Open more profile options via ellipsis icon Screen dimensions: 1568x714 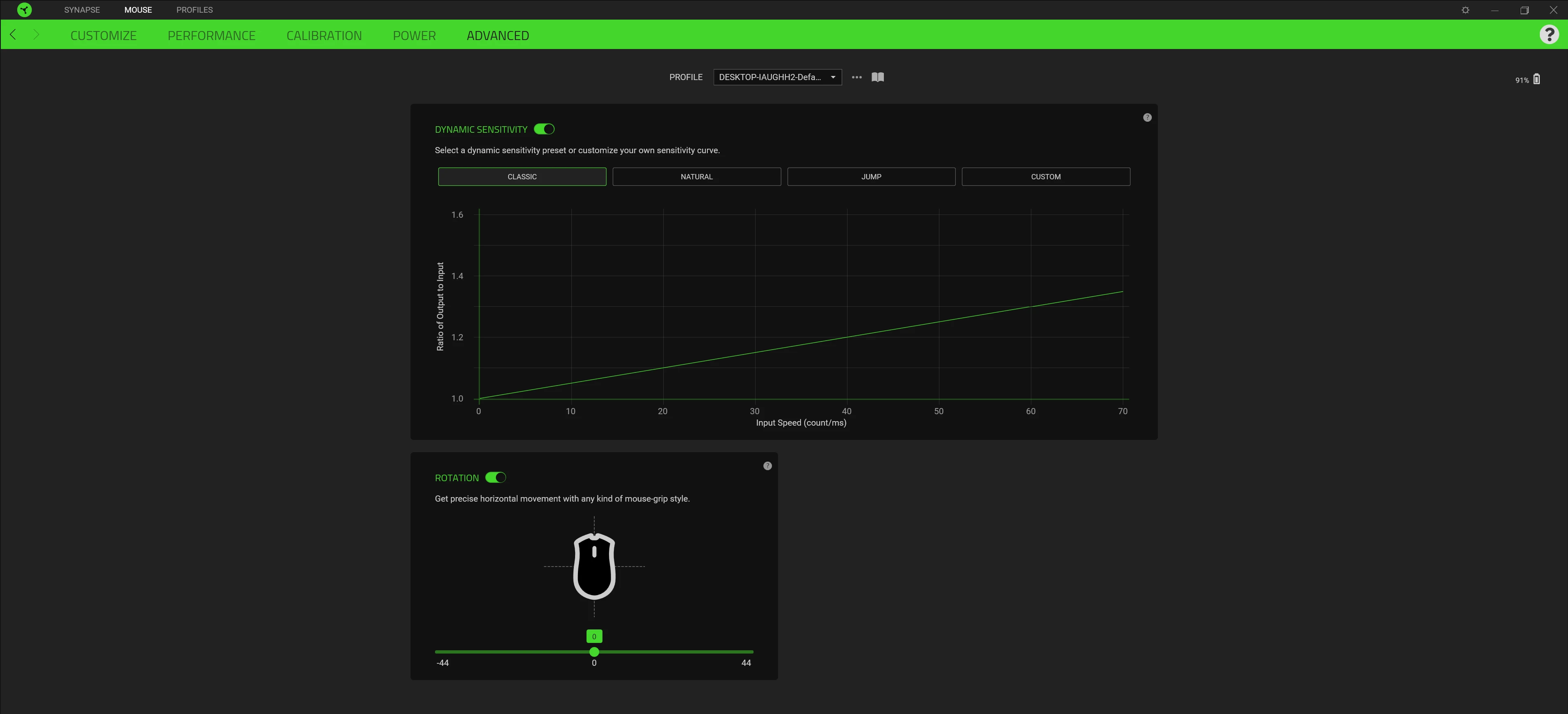tap(856, 77)
